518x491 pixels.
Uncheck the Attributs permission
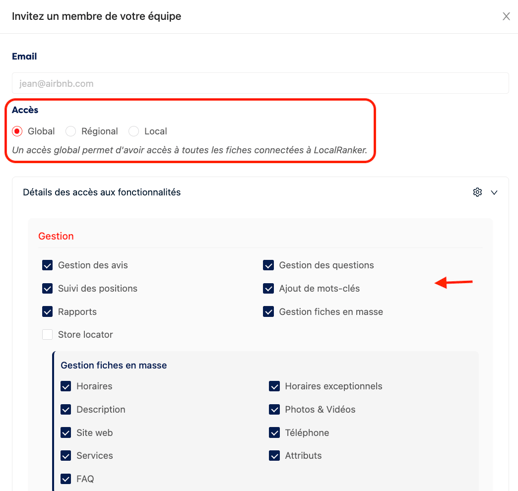(274, 456)
